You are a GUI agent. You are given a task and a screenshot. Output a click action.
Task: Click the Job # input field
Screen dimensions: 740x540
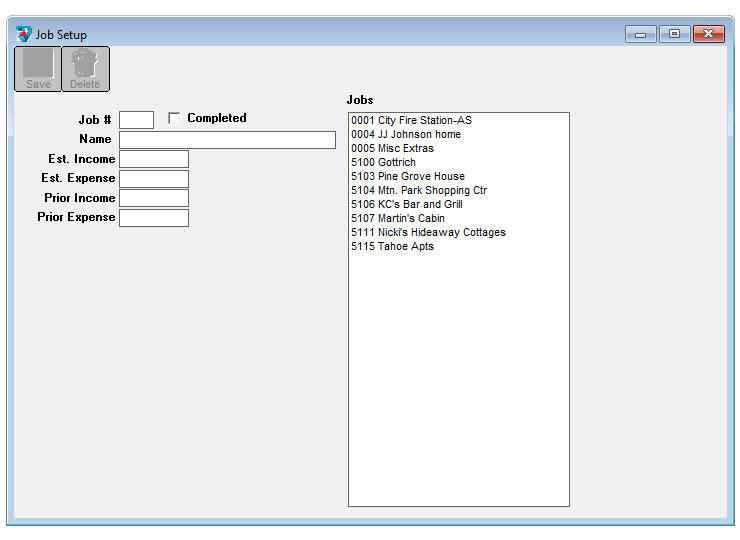coord(136,120)
